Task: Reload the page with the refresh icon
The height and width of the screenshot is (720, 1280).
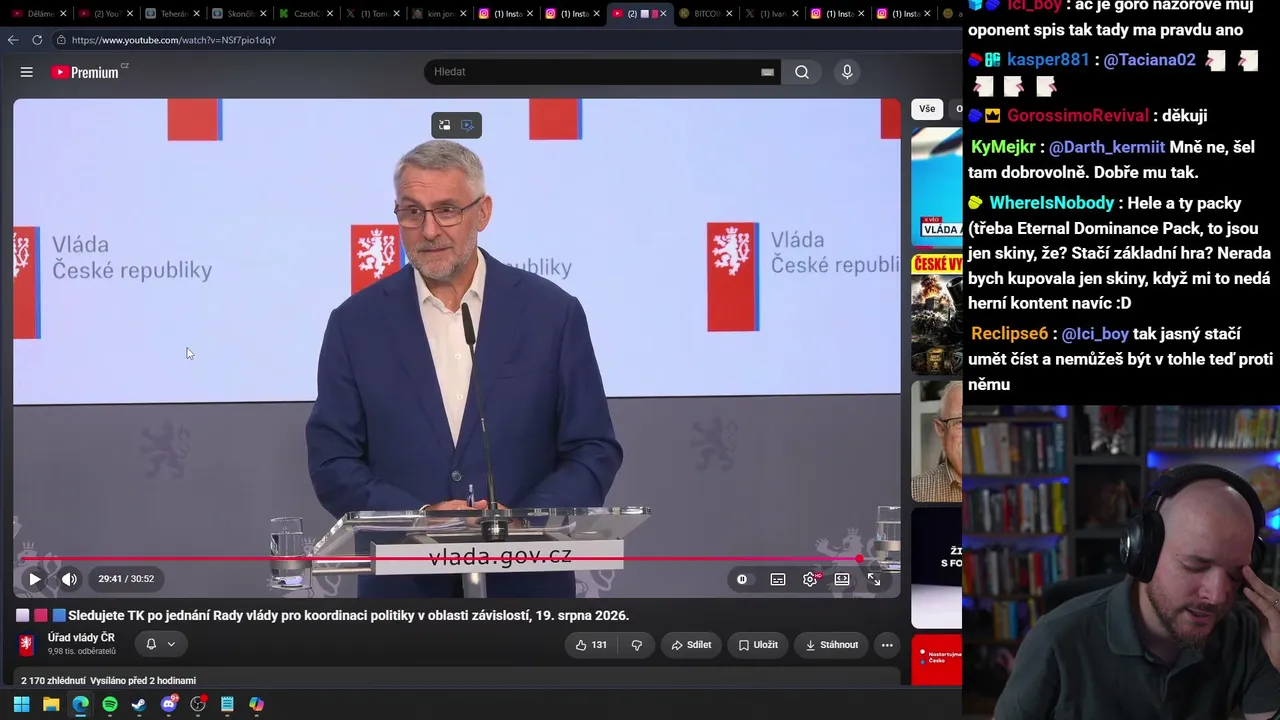Action: tap(37, 40)
